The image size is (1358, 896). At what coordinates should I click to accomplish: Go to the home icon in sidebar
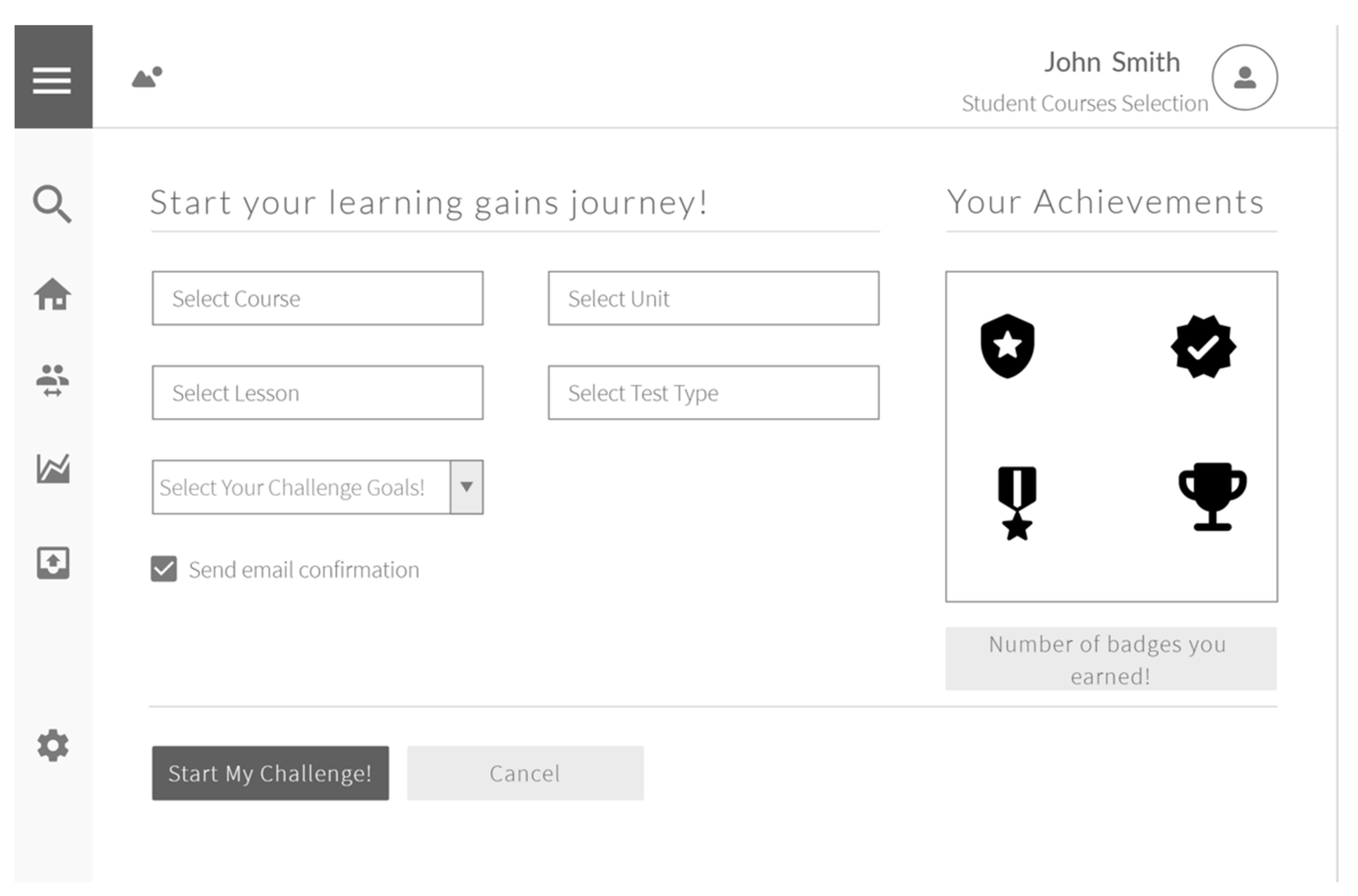click(x=53, y=295)
